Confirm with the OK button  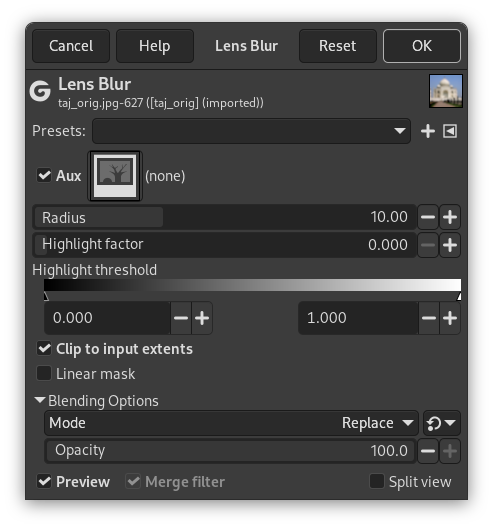click(422, 46)
